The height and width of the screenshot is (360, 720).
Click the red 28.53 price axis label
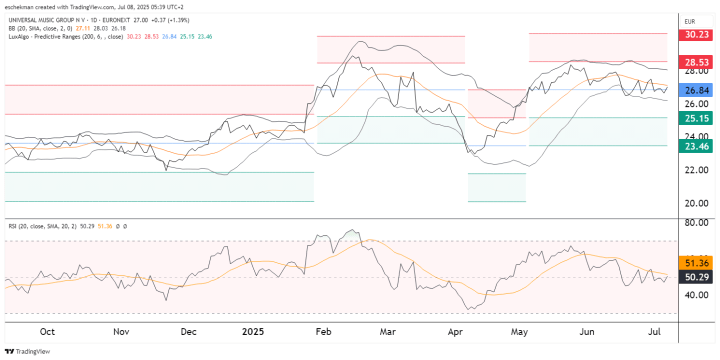(697, 62)
